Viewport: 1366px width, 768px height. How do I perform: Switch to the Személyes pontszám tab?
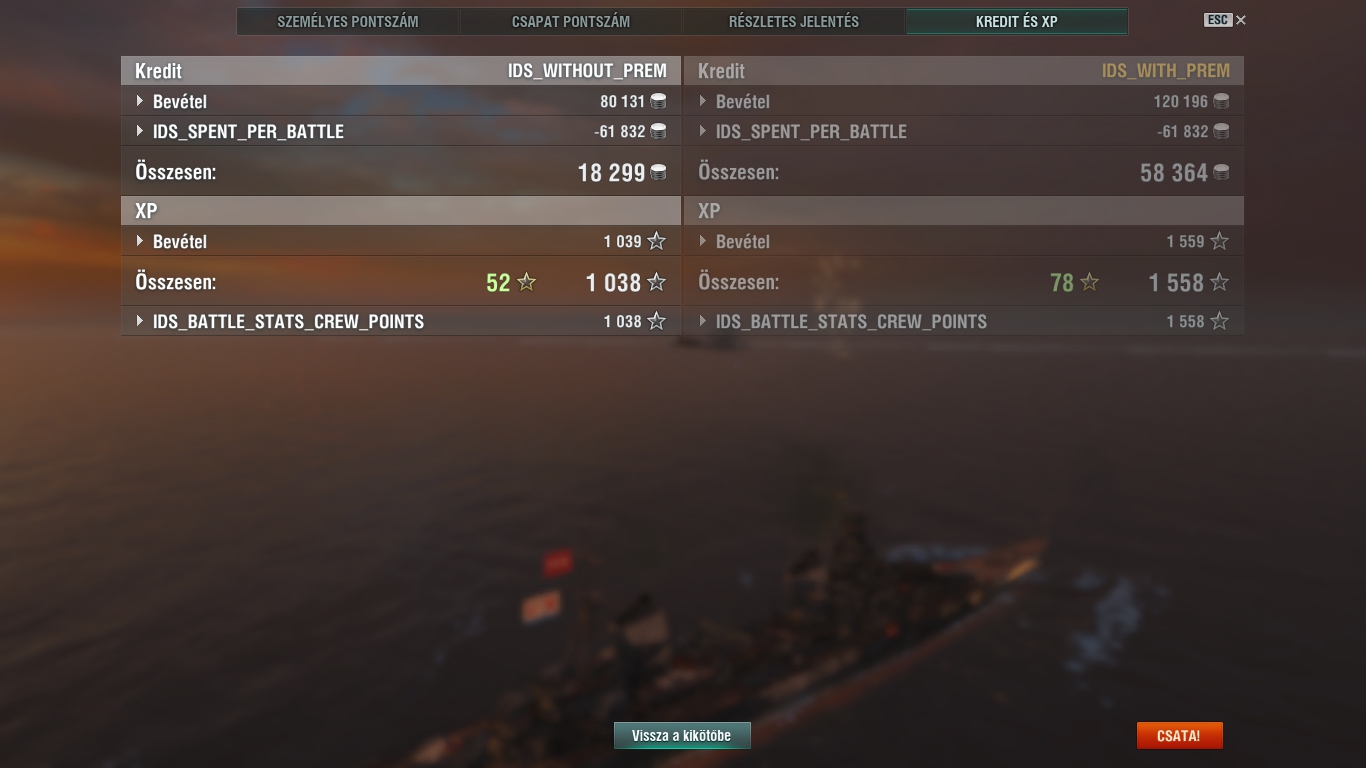348,21
